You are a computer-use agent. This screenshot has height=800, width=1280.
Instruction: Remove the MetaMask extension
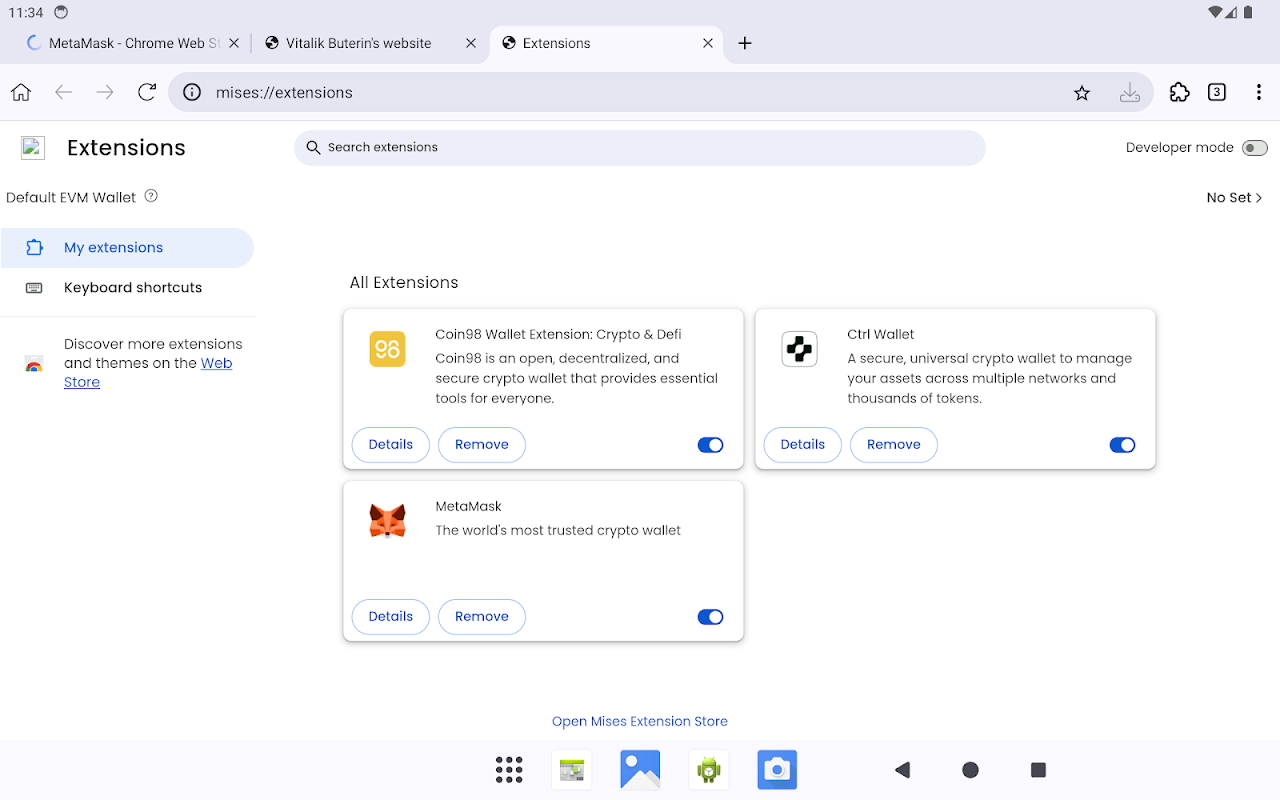point(482,617)
